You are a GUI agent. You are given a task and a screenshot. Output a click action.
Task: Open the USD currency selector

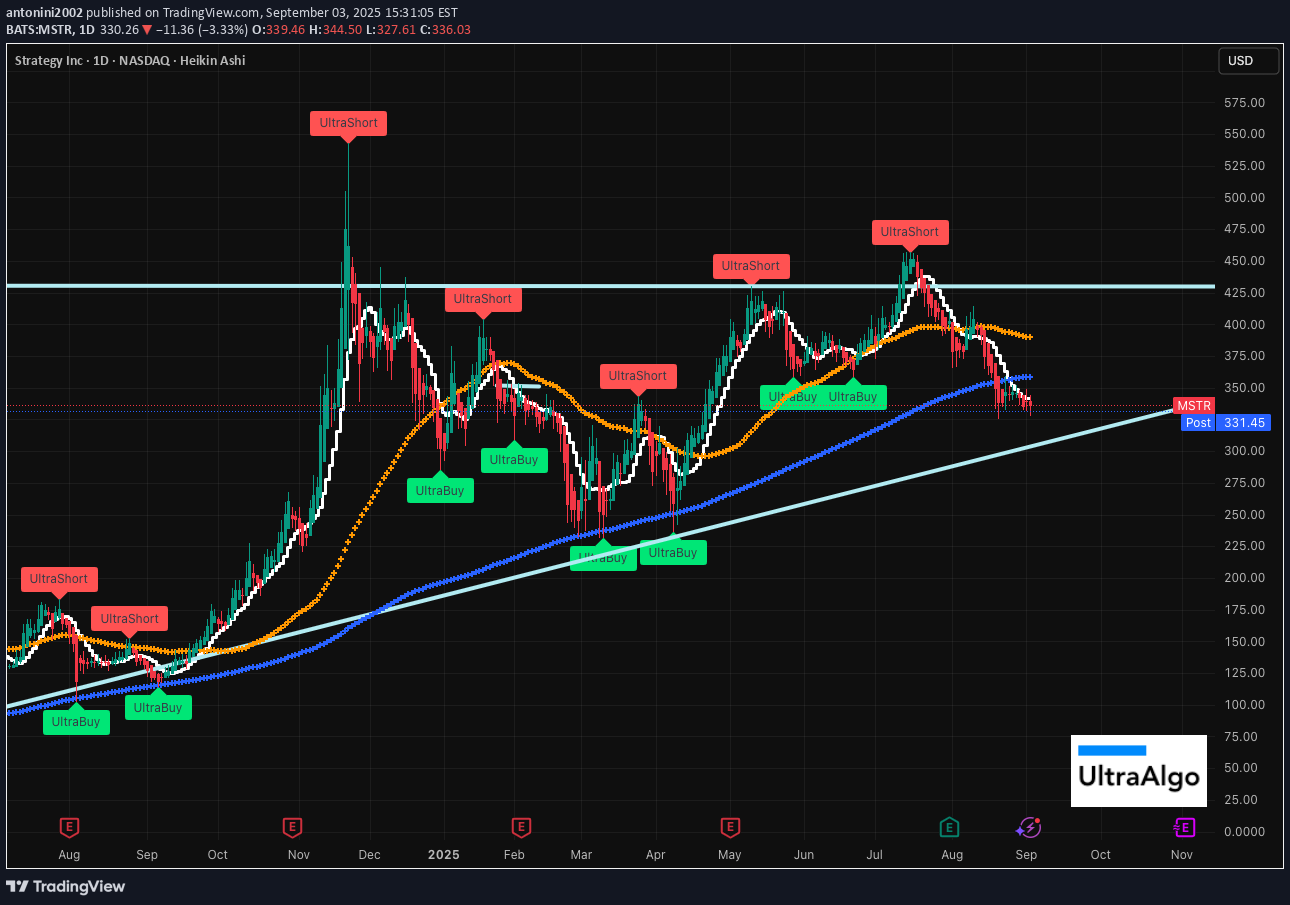(x=1248, y=61)
